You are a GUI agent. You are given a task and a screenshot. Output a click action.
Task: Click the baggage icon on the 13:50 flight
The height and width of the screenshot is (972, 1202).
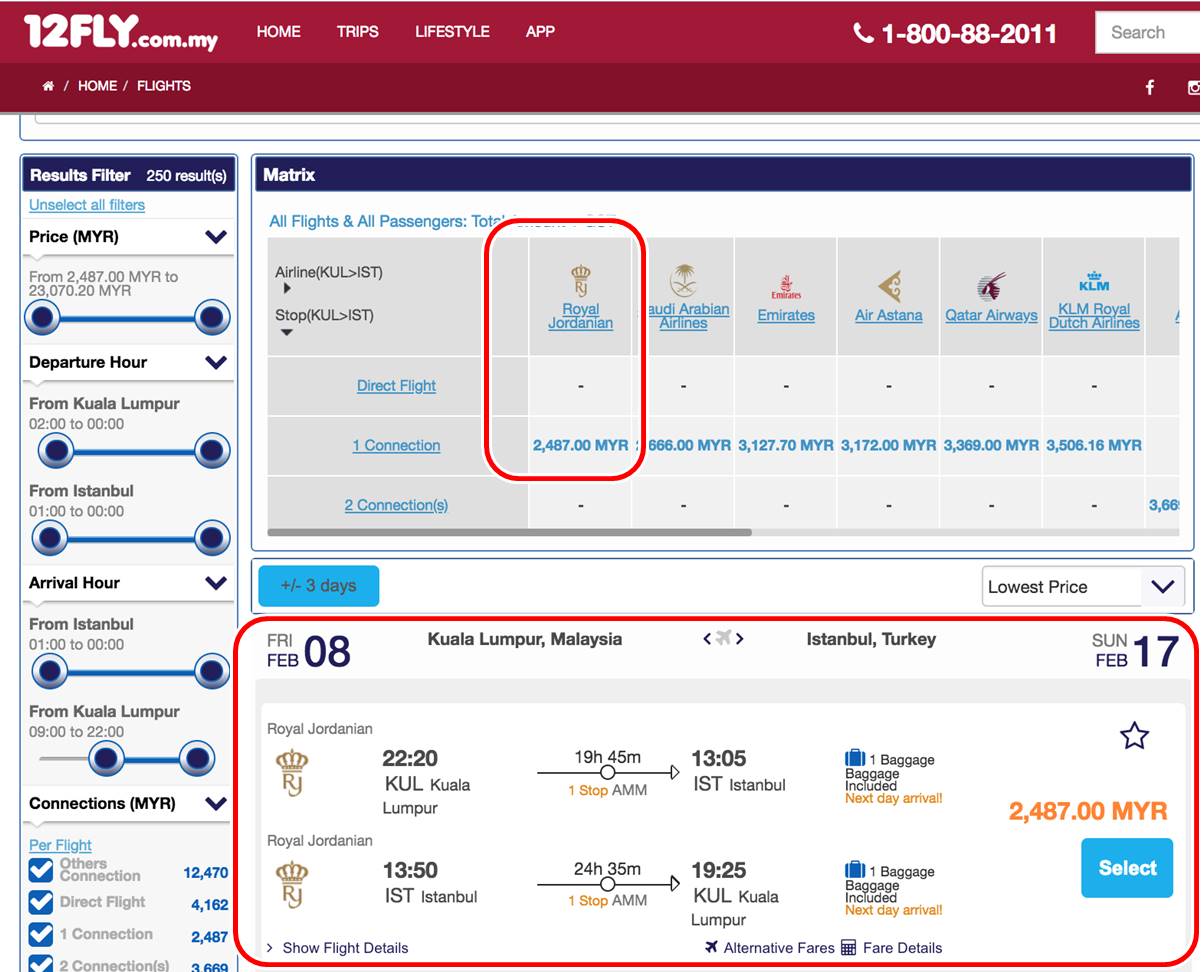tap(855, 871)
